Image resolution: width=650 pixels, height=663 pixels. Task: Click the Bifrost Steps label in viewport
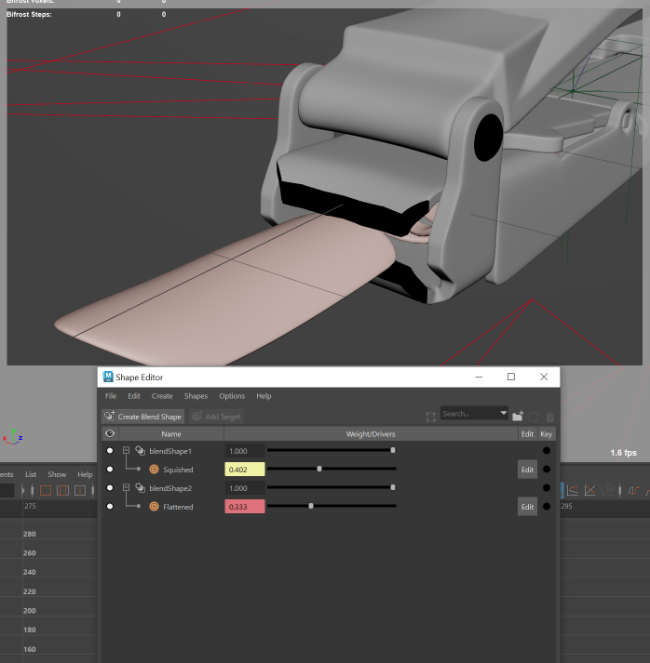click(x=29, y=14)
